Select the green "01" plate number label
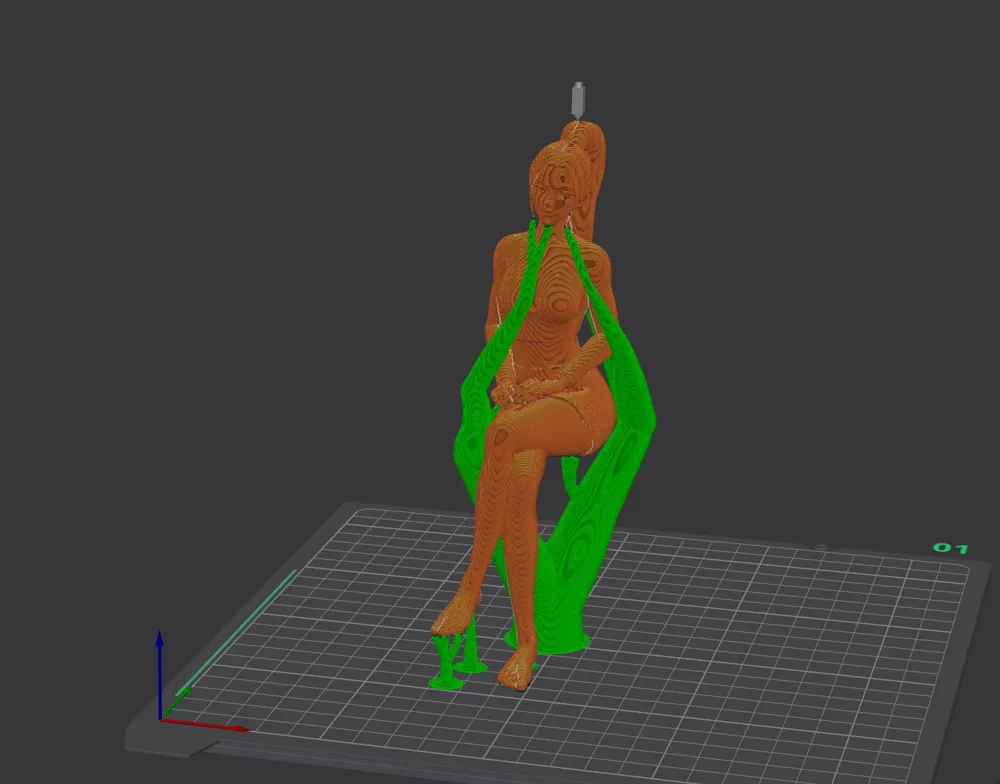 pyautogui.click(x=950, y=548)
